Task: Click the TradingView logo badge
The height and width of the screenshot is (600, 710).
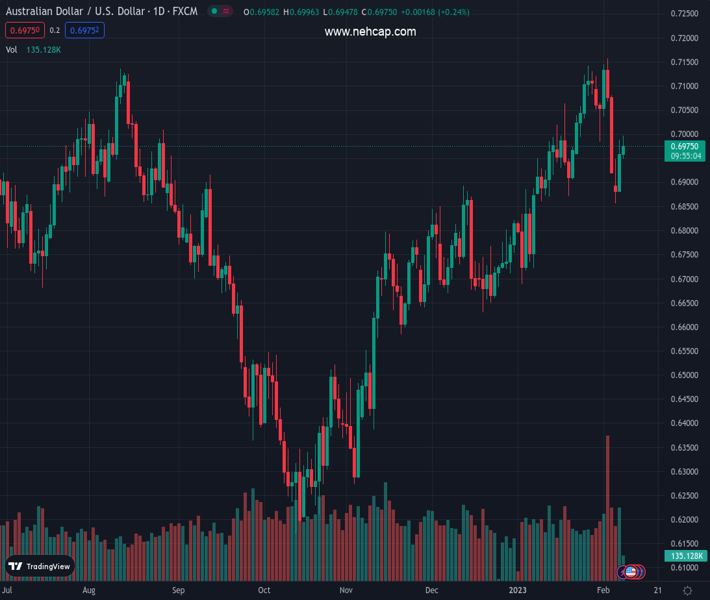Action: (x=40, y=566)
